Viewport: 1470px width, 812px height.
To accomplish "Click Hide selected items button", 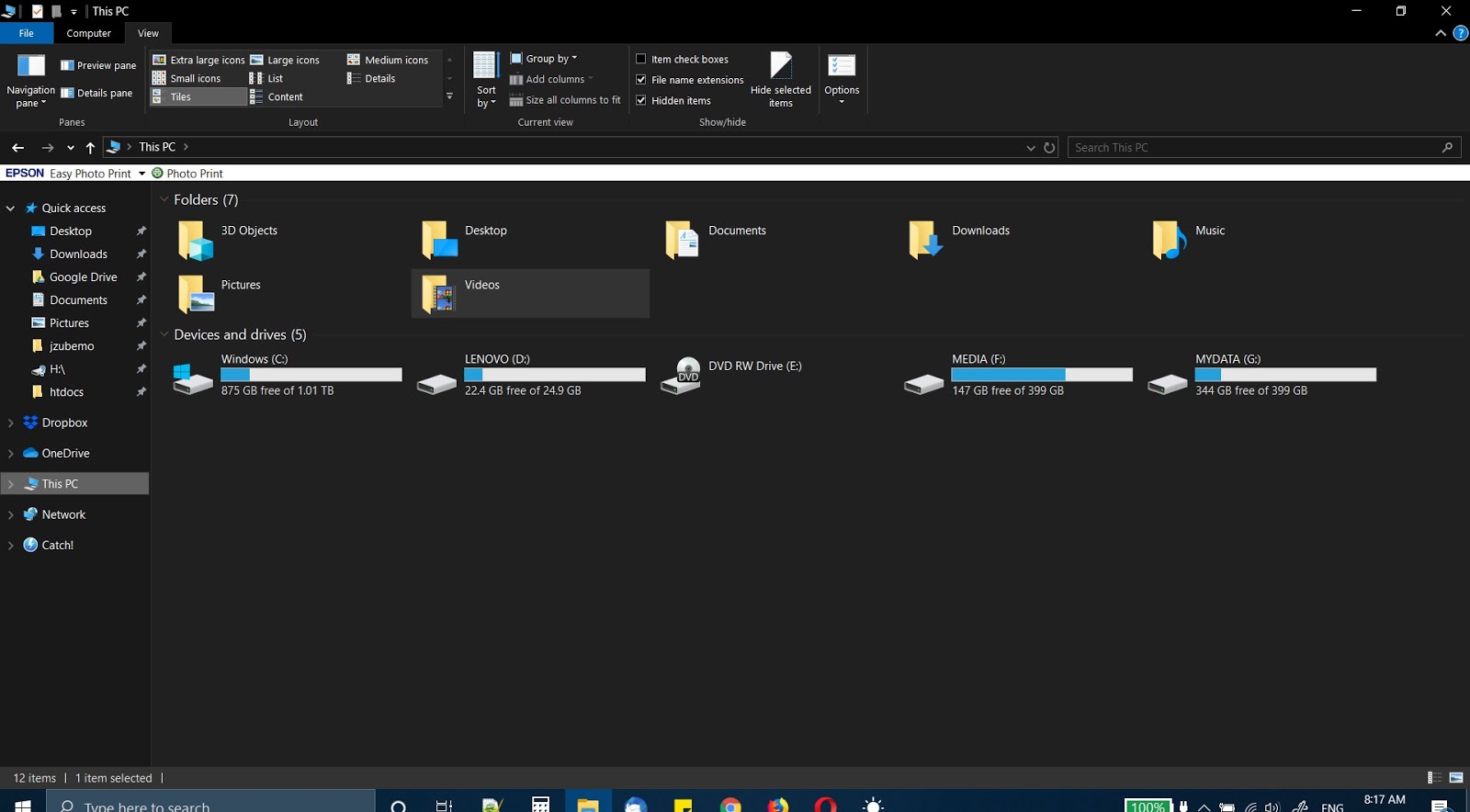I will (x=781, y=81).
